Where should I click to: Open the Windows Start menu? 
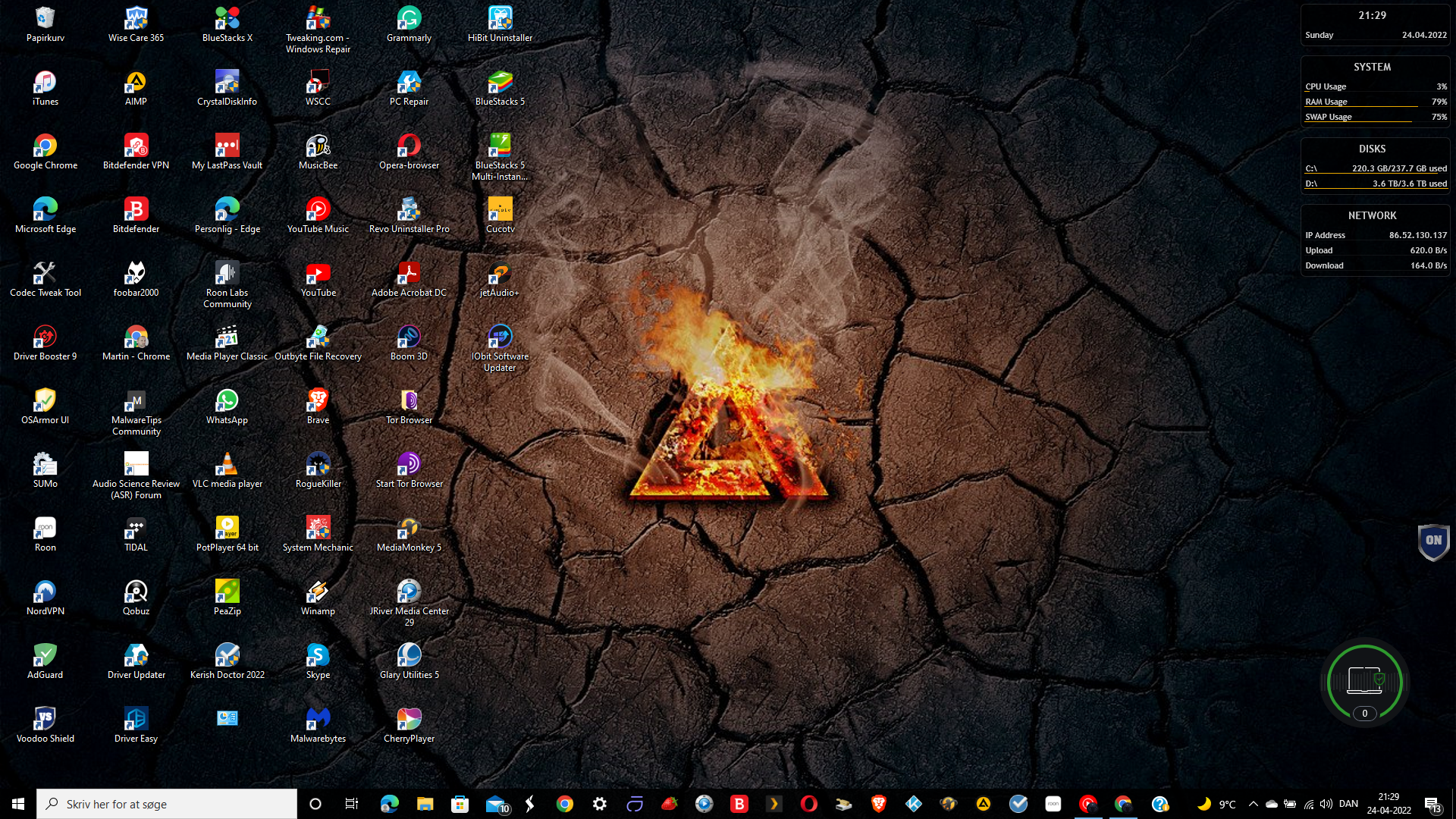pos(18,804)
